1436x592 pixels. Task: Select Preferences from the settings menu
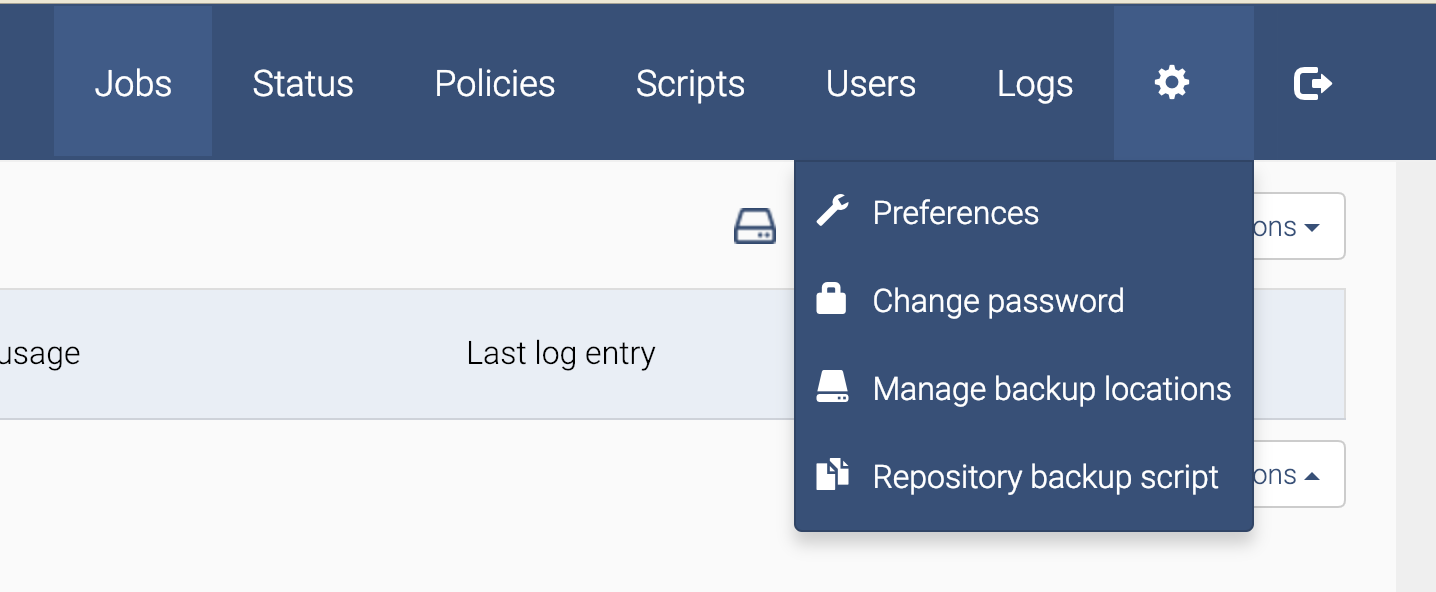pos(955,213)
